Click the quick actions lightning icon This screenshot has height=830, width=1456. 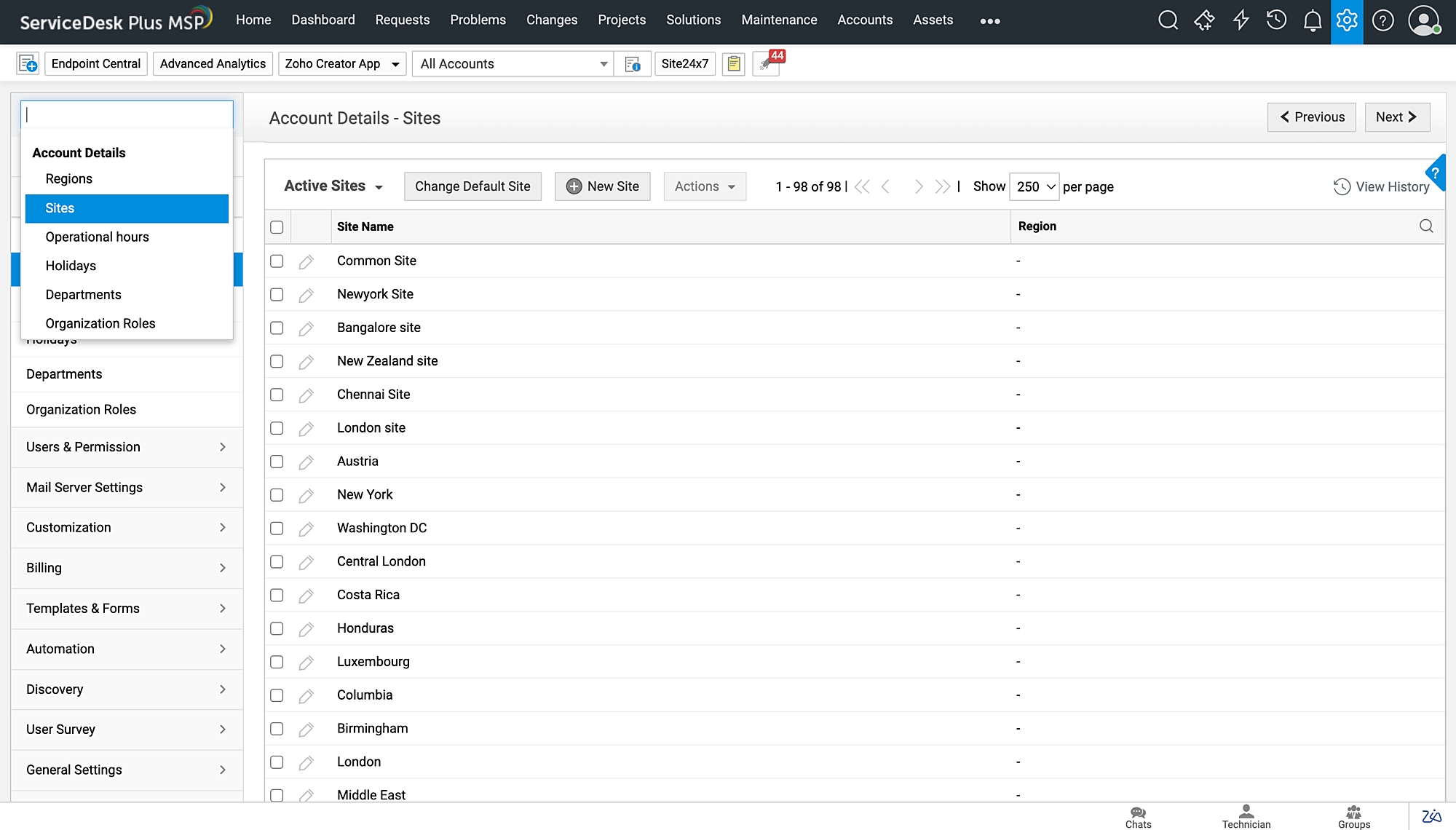pos(1241,20)
